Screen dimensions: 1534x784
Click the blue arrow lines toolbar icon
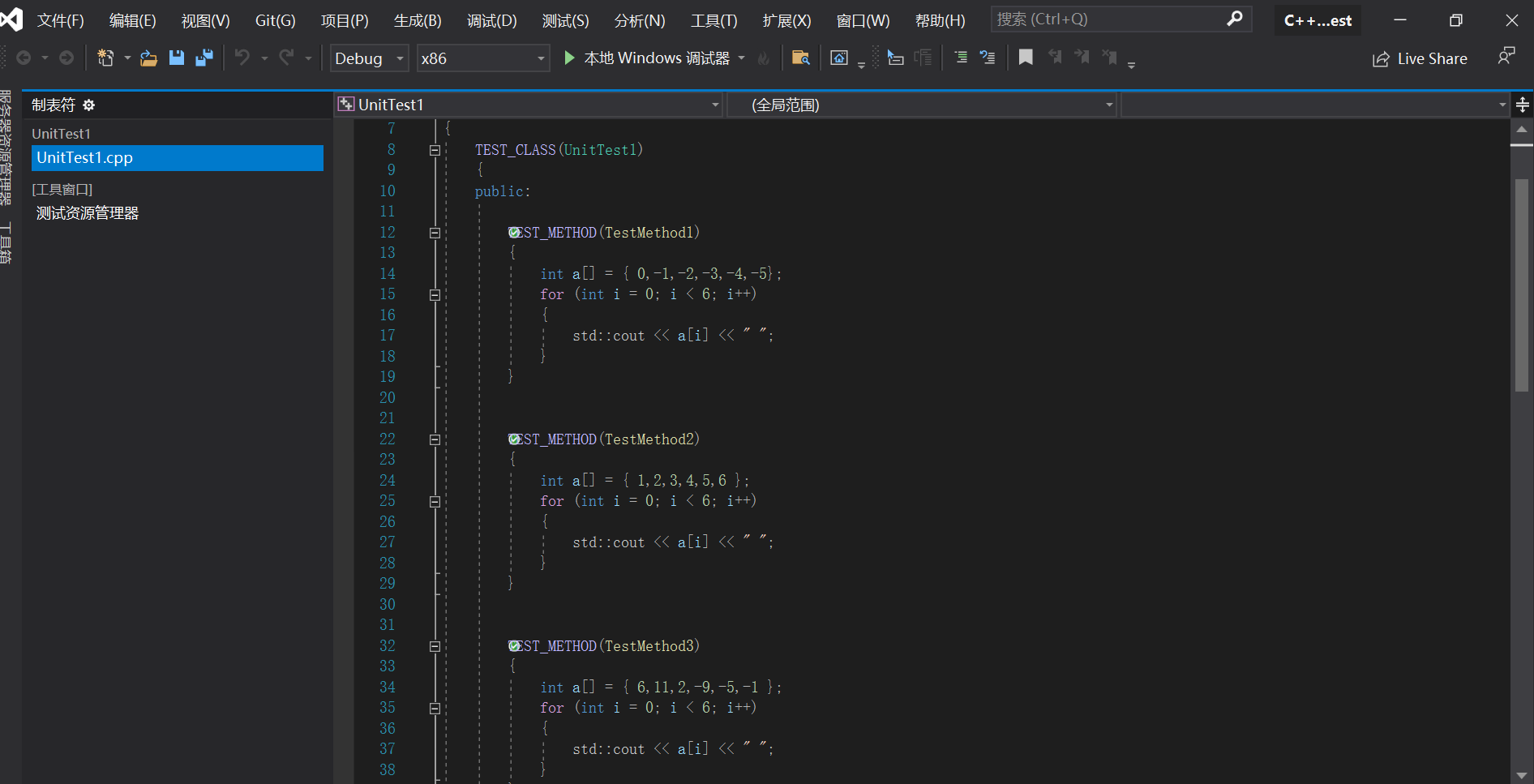(988, 58)
